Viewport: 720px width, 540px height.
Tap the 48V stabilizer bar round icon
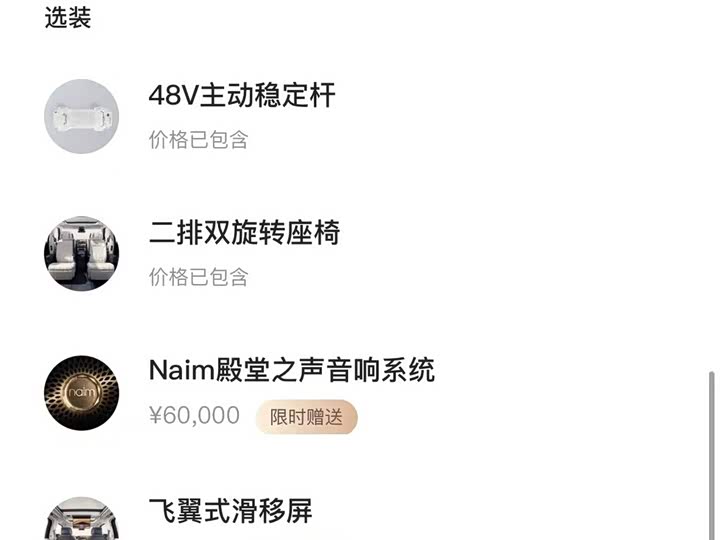coord(81,116)
